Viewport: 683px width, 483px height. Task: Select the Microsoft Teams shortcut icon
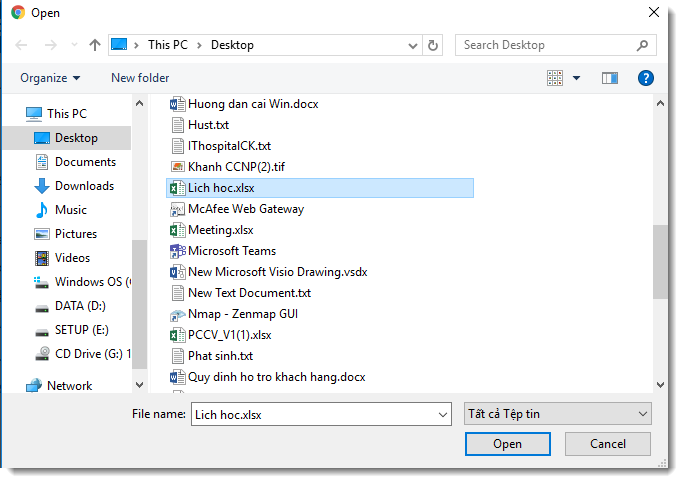(x=178, y=251)
